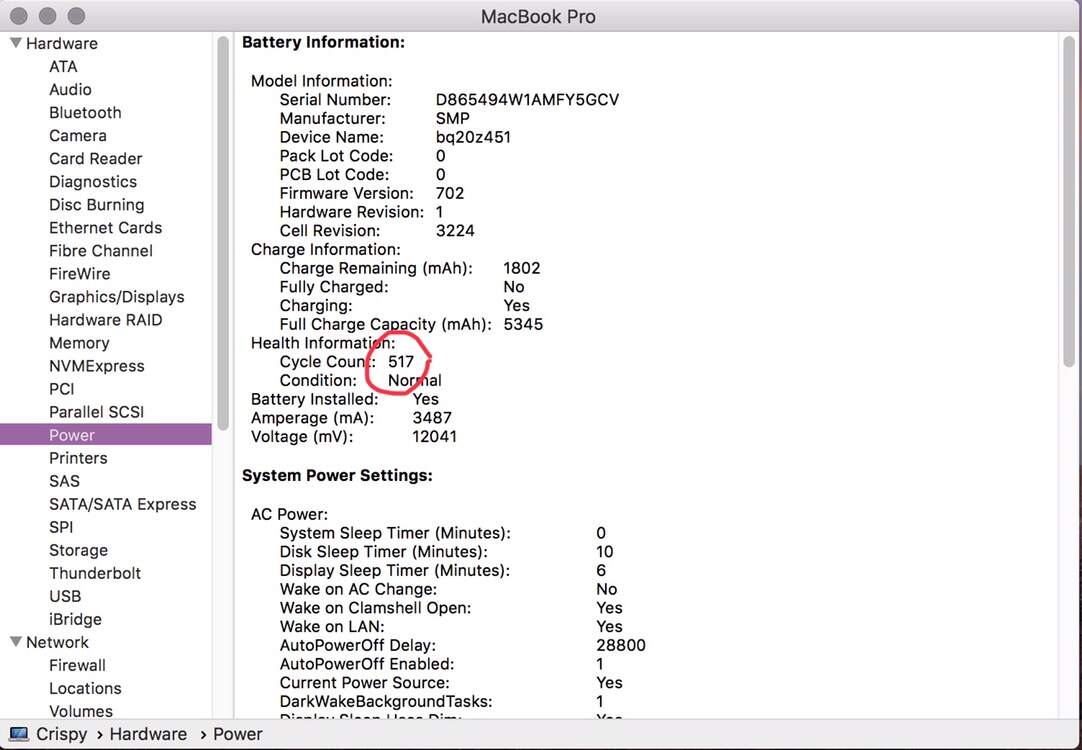Select the highlighted Power item

coord(72,435)
